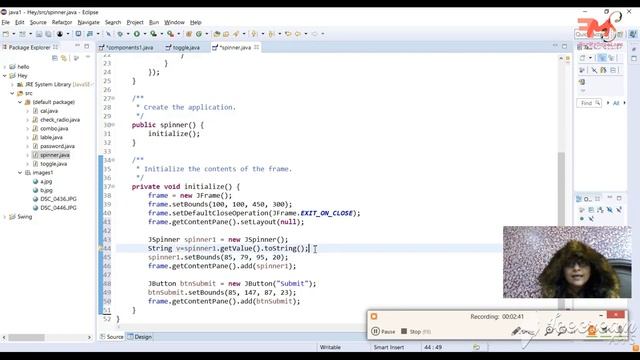The image size is (640, 360).
Task: Collapse the (default package) node
Action: click(x=20, y=102)
